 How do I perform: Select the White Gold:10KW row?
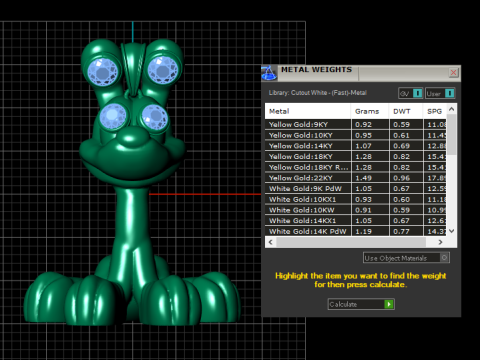point(356,210)
